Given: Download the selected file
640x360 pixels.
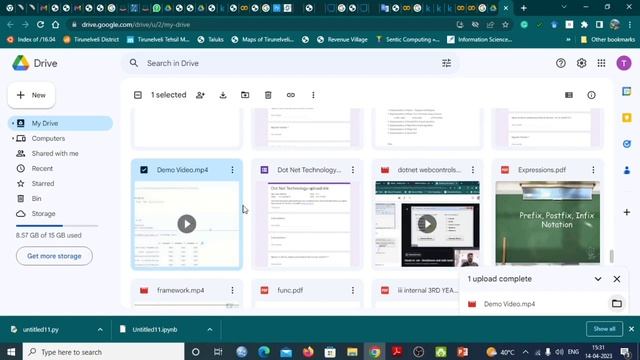Looking at the screenshot, I should tap(223, 95).
